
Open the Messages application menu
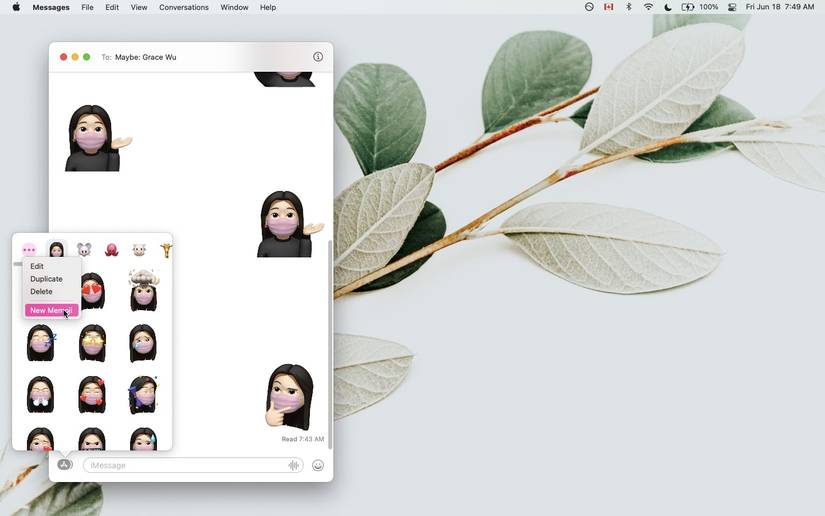coord(51,7)
